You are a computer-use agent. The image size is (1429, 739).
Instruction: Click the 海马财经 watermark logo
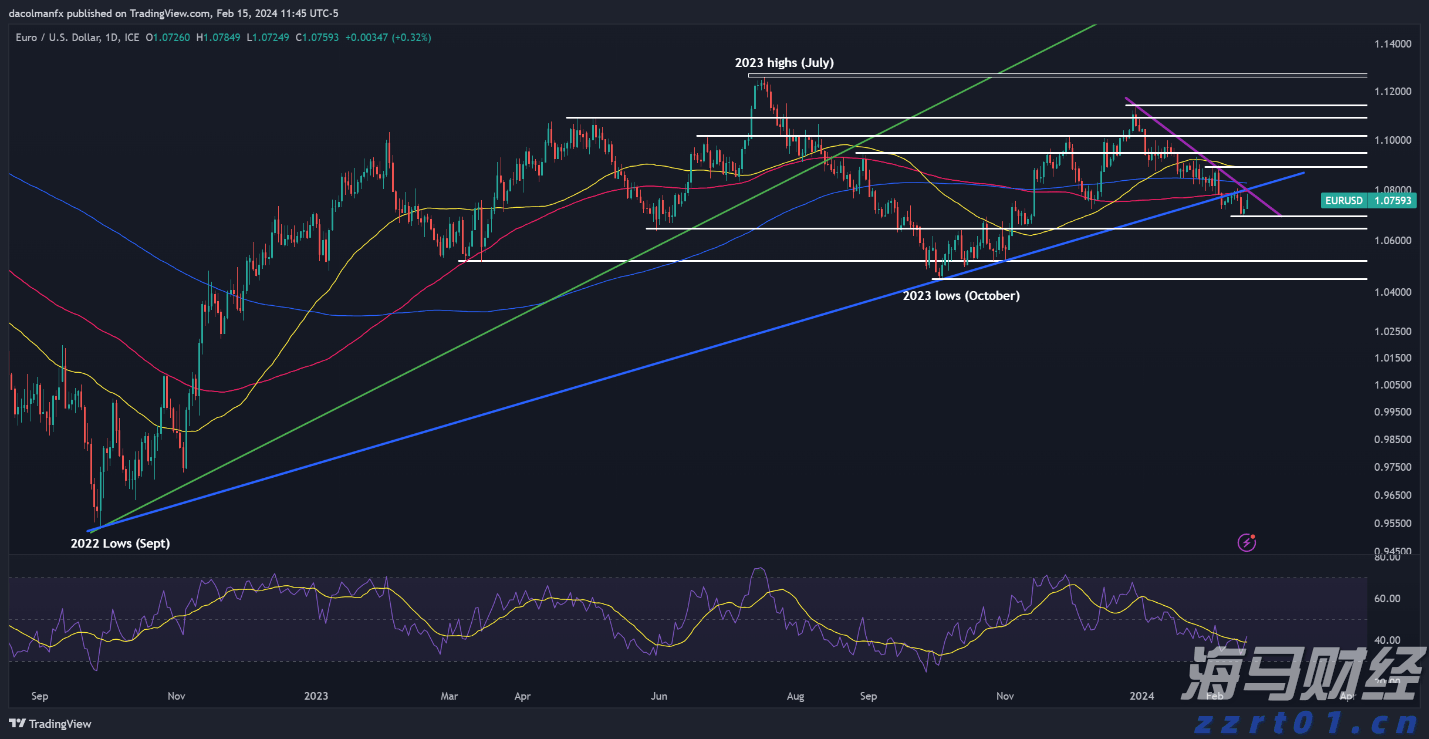(x=1300, y=676)
